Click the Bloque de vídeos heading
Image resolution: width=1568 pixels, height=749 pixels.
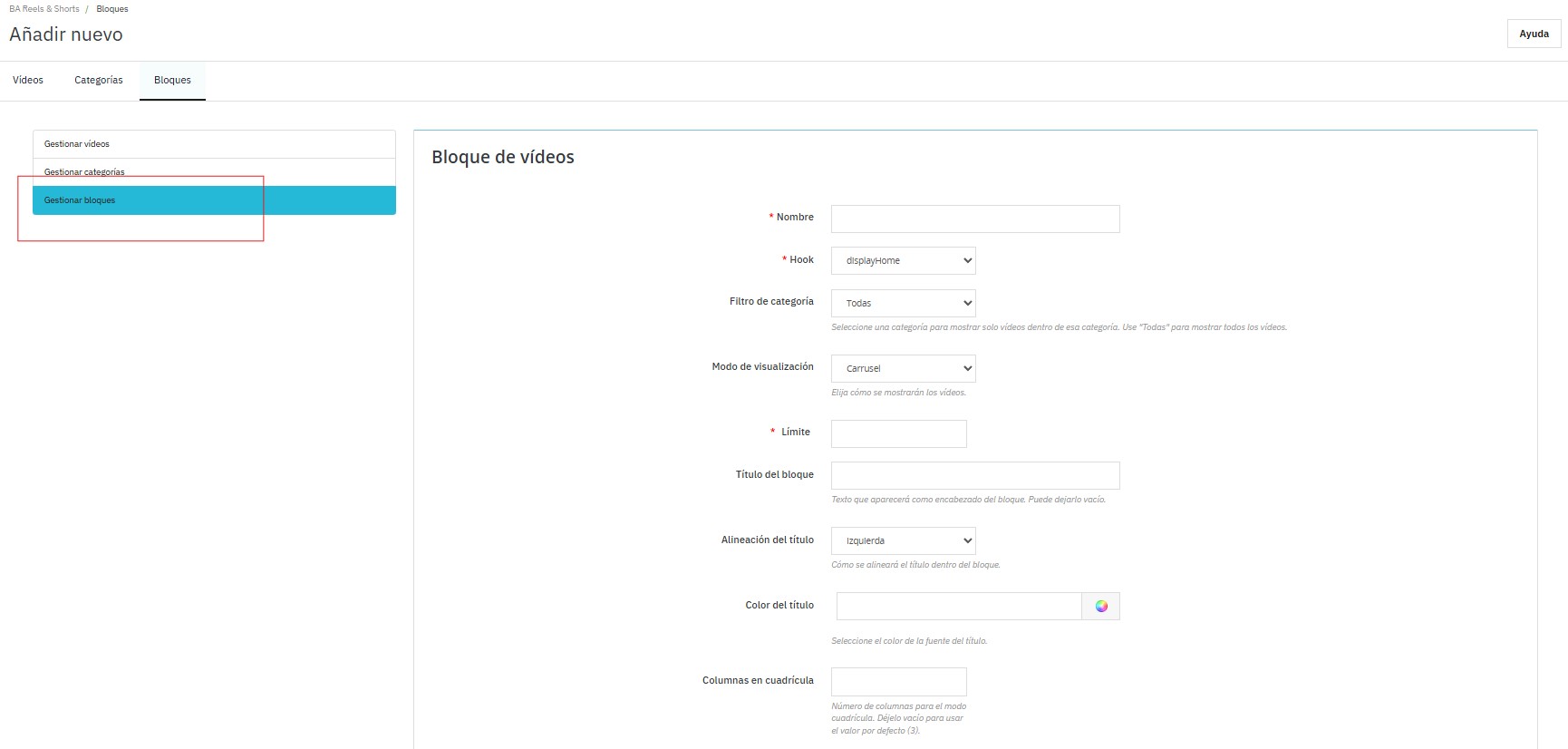click(x=503, y=157)
